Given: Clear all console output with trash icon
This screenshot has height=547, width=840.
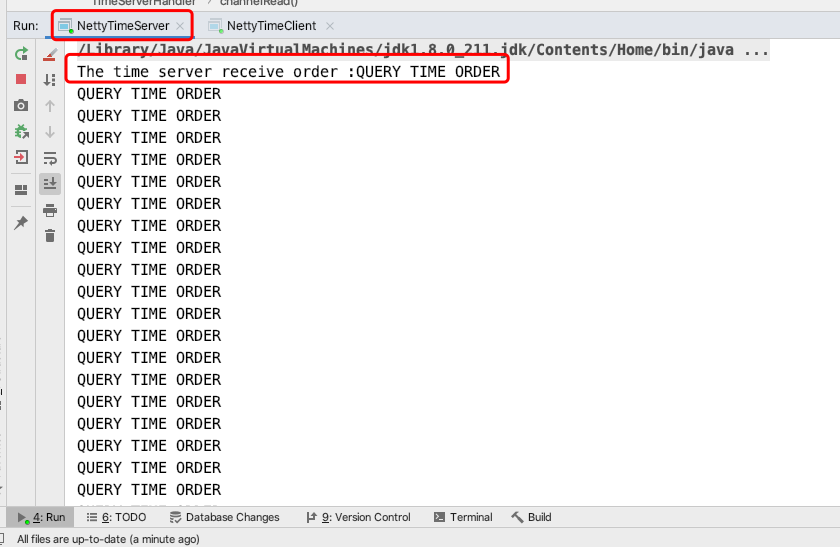Looking at the screenshot, I should pos(50,236).
